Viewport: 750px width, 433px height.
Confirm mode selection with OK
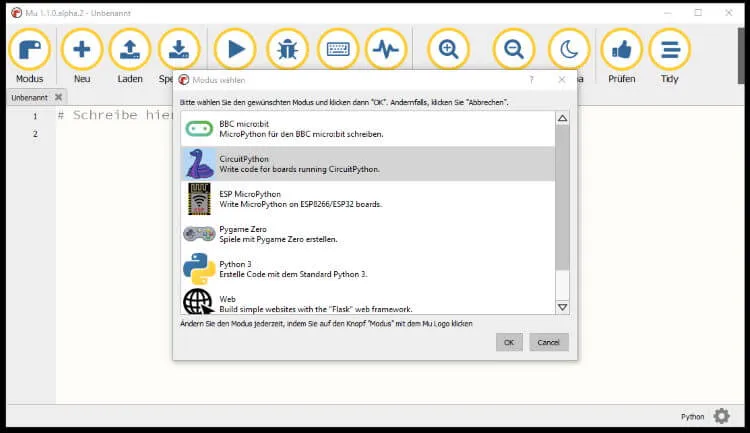pyautogui.click(x=509, y=342)
